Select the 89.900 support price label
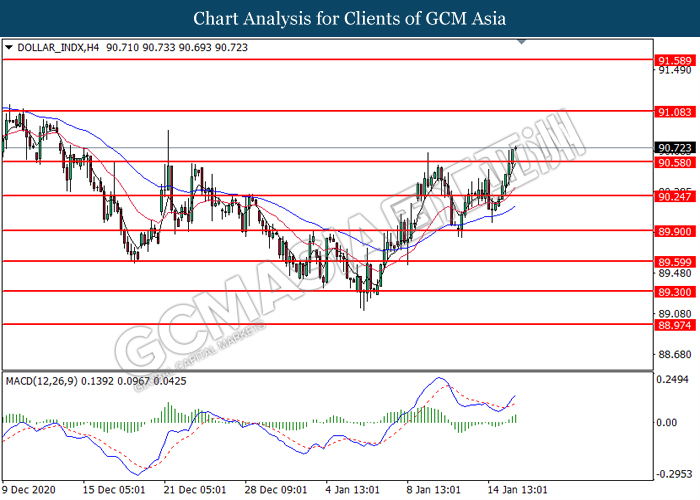 [x=673, y=230]
